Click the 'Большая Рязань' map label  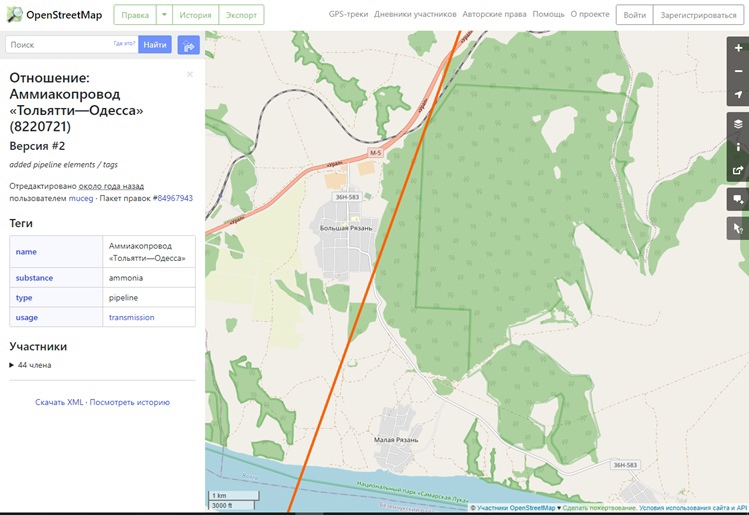[x=346, y=228]
